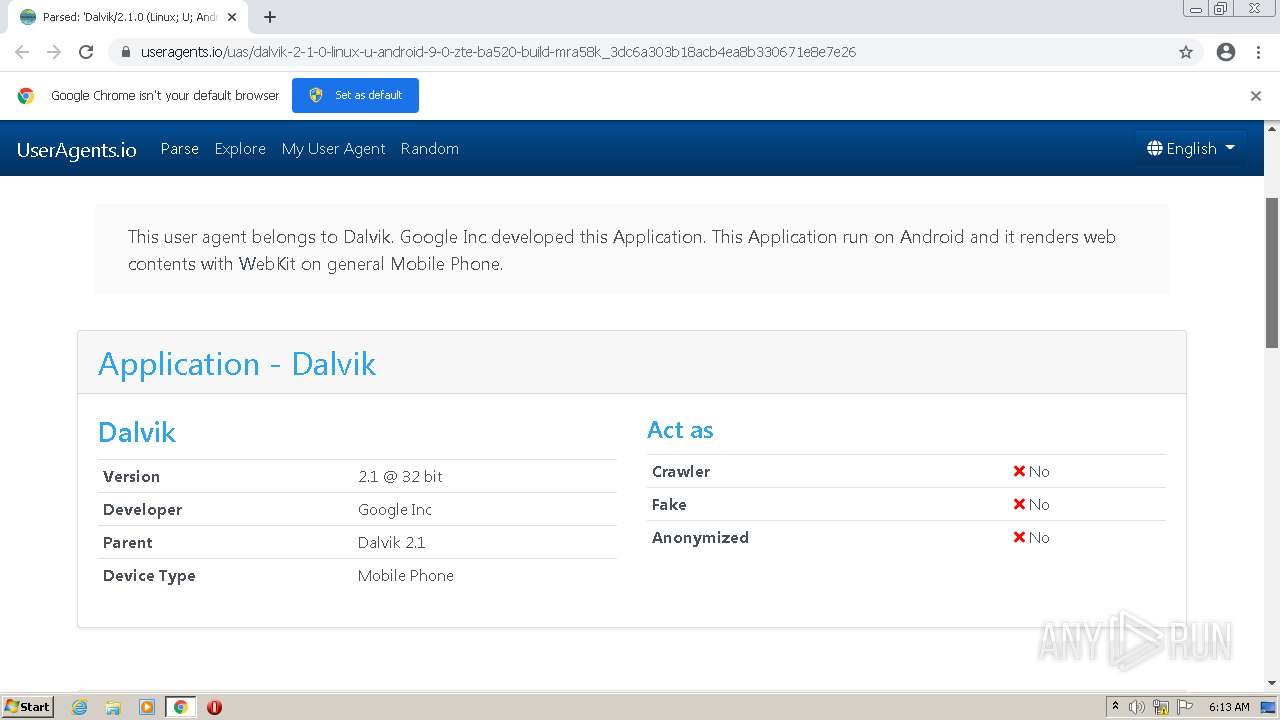Click the page vertical scrollbar thumb
This screenshot has width=1280, height=720.
(x=1272, y=272)
